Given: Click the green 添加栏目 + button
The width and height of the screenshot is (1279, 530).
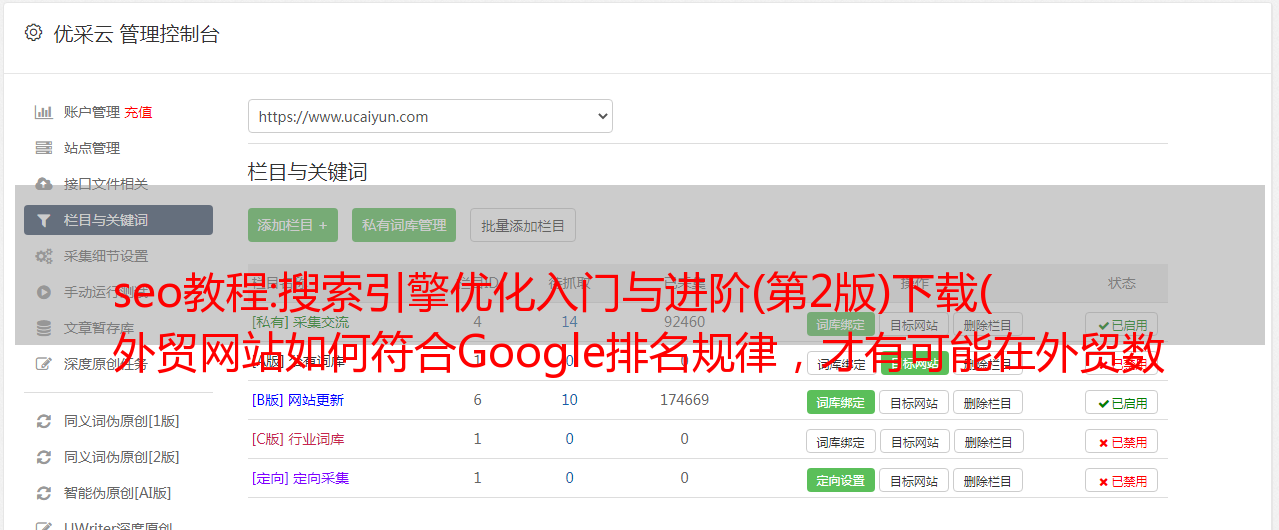Looking at the screenshot, I should pos(293,225).
